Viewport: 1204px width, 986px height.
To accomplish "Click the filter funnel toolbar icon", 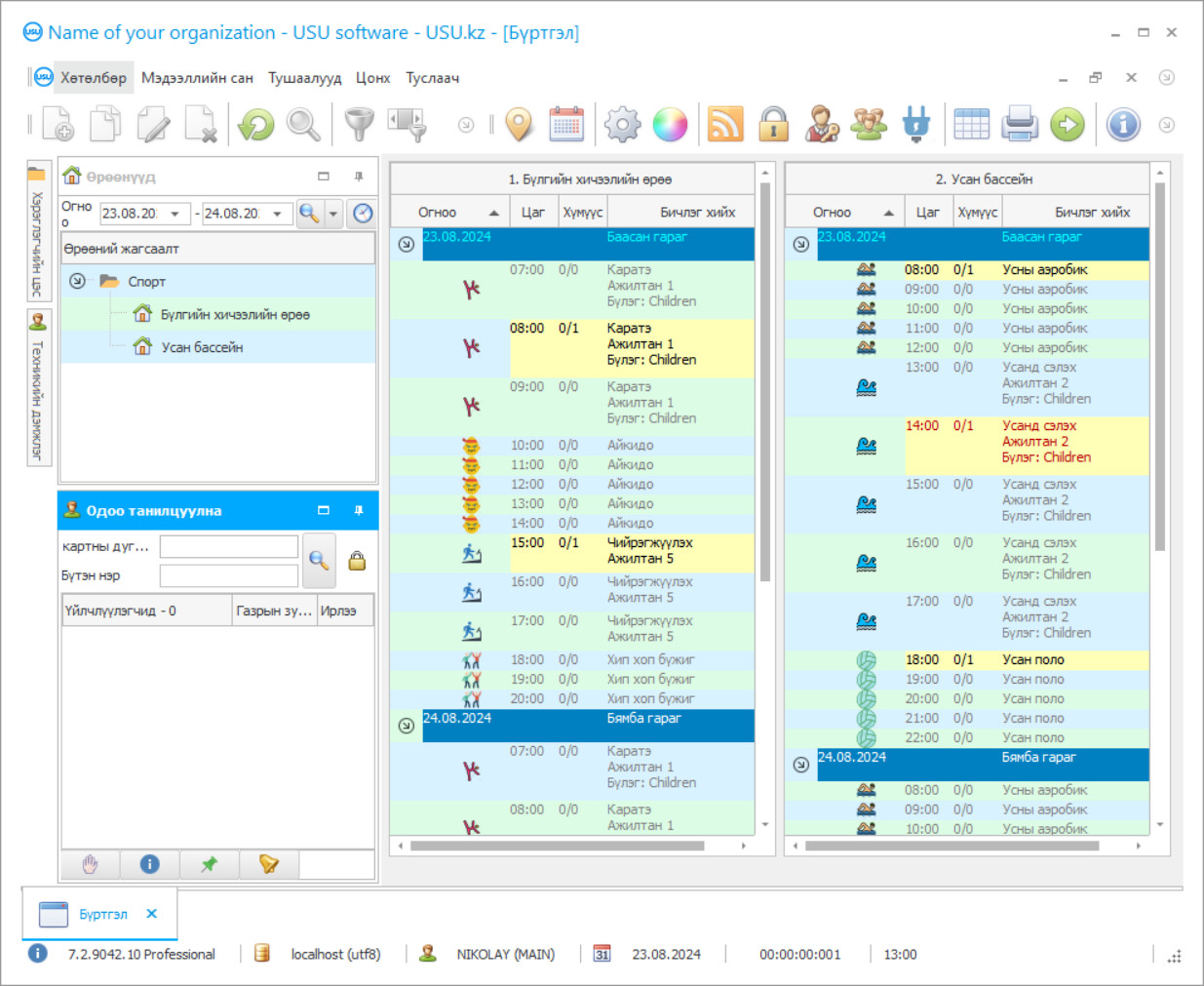I will pyautogui.click(x=360, y=125).
